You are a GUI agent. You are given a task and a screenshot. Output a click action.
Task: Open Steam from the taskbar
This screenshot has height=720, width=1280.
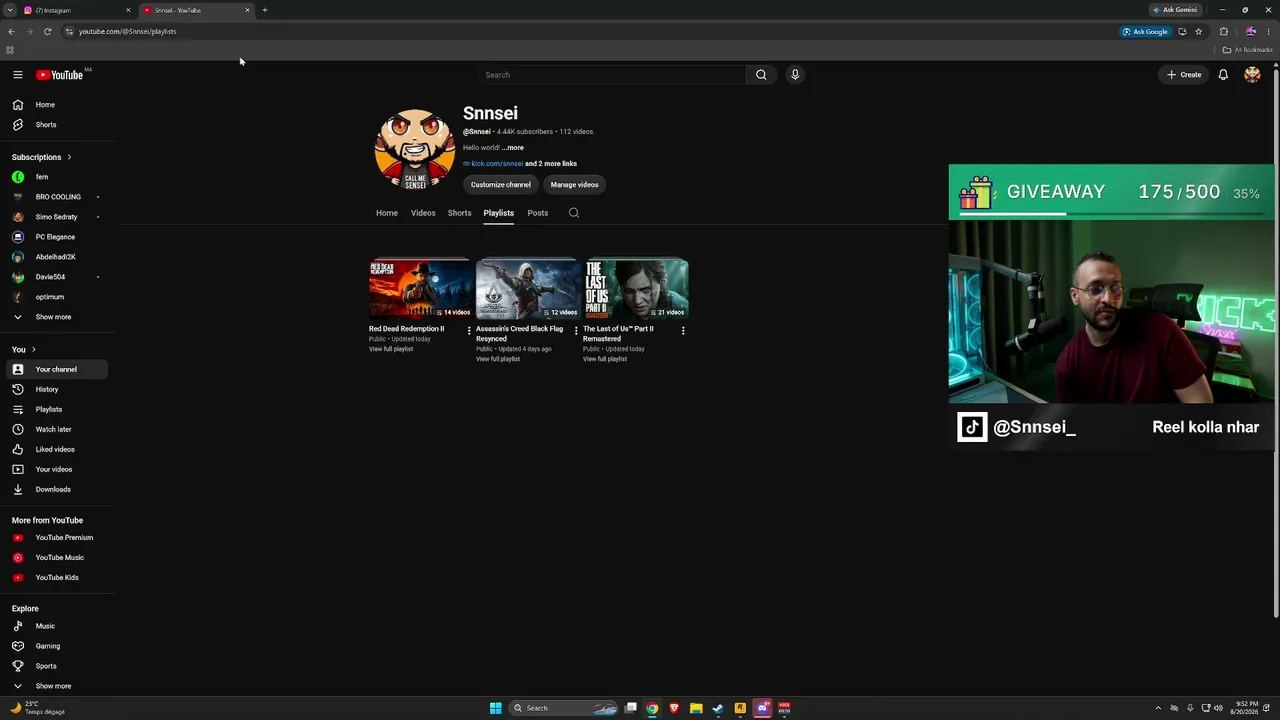[x=718, y=708]
